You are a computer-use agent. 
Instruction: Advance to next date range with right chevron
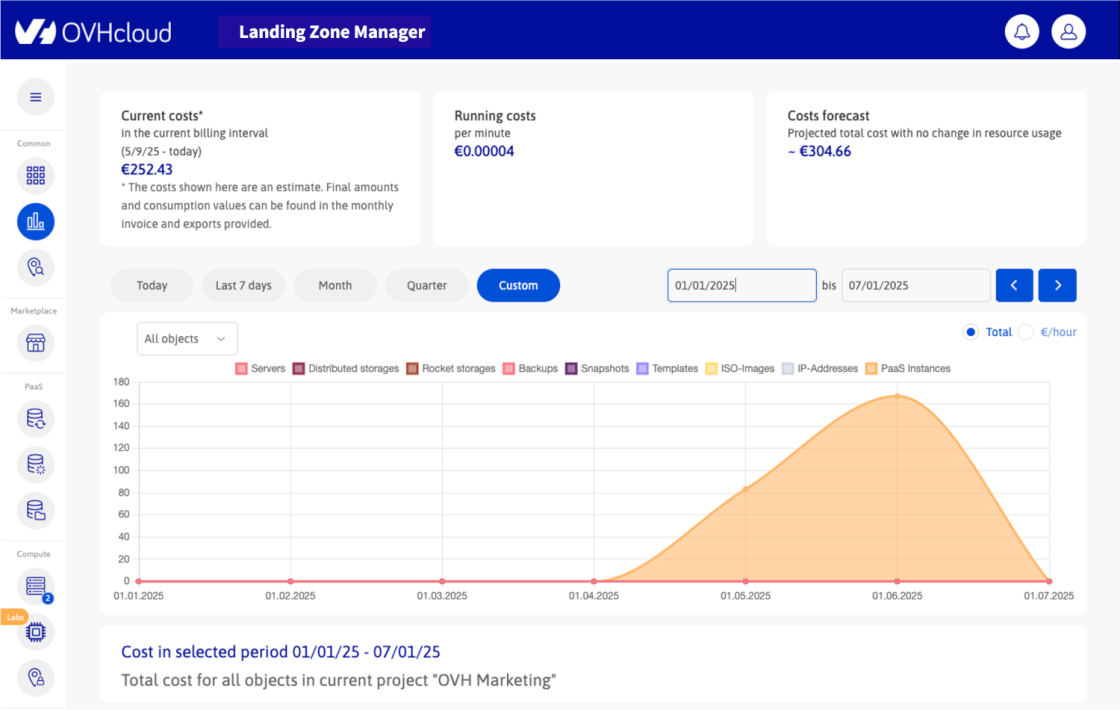click(1057, 285)
